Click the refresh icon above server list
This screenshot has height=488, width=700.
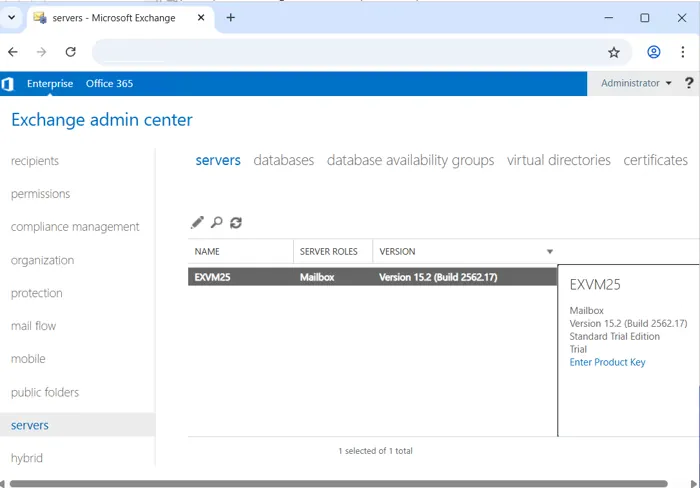coord(236,222)
